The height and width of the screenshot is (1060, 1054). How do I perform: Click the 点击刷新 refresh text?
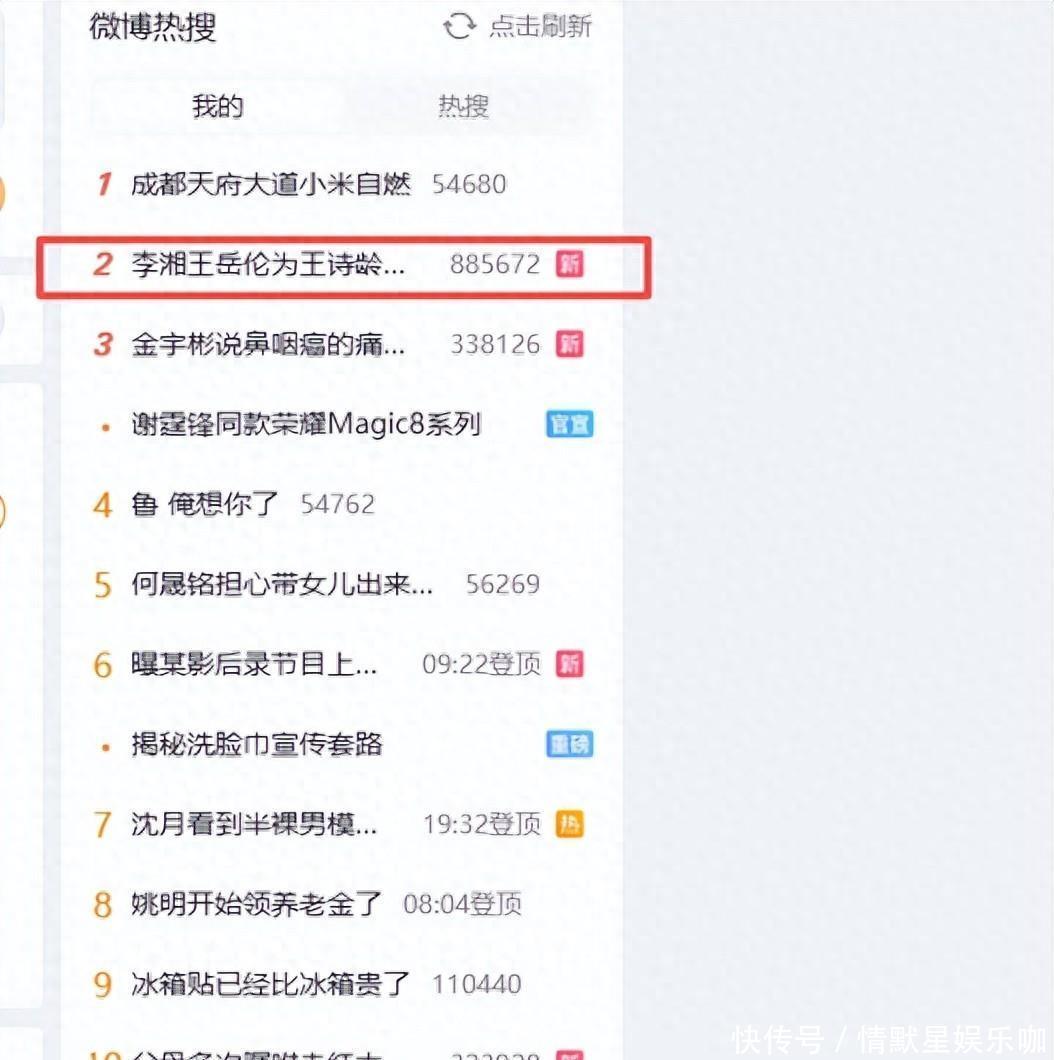[540, 26]
